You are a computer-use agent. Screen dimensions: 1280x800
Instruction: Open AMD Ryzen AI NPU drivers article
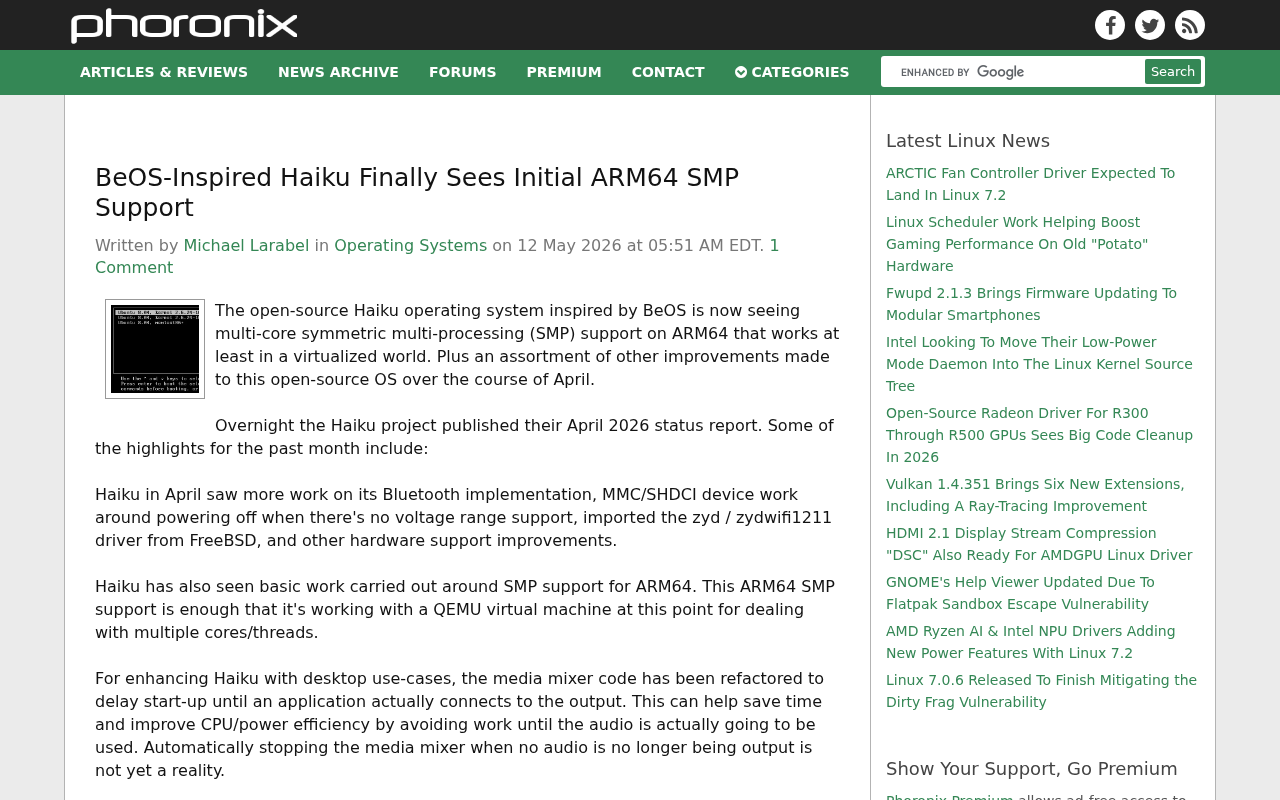[x=1031, y=642]
